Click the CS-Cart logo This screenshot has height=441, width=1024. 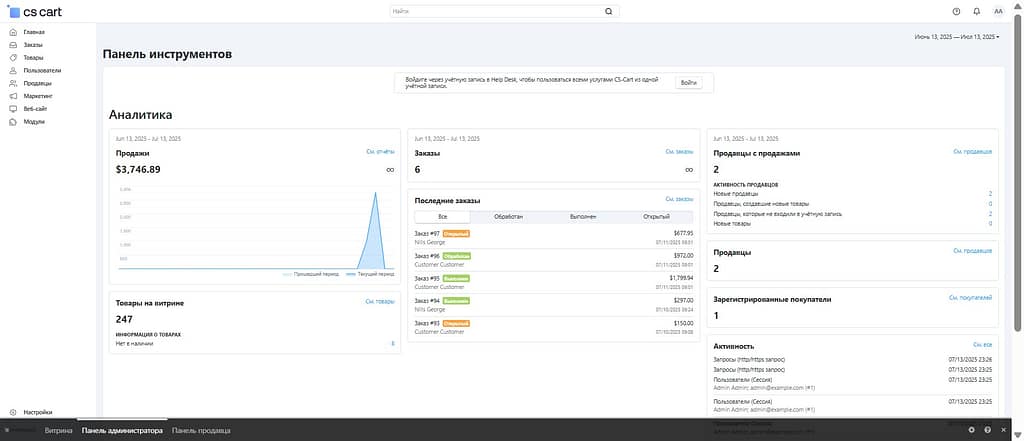tap(35, 12)
